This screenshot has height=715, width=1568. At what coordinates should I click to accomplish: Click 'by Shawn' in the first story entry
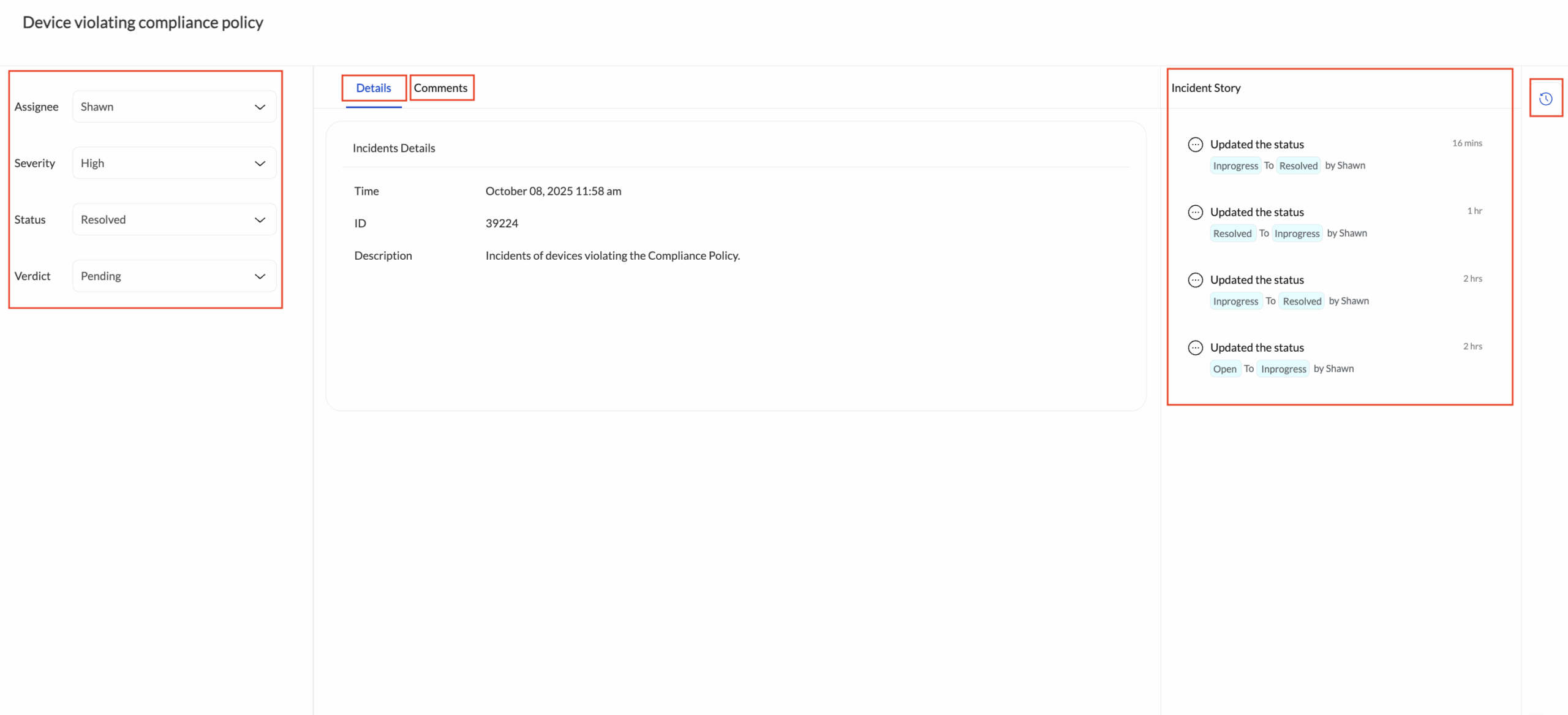tap(1345, 165)
